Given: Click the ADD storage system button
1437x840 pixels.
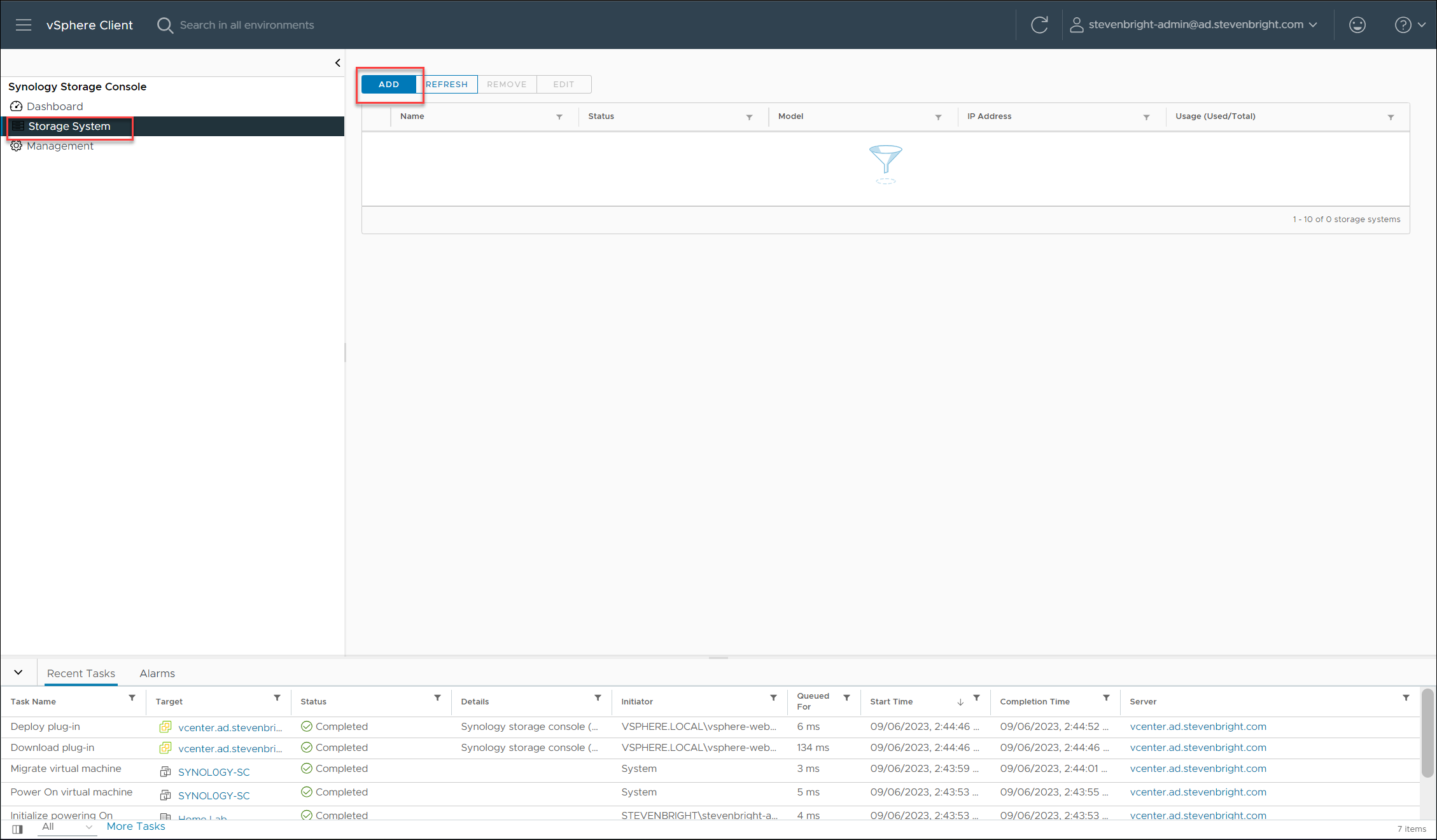Looking at the screenshot, I should [388, 84].
